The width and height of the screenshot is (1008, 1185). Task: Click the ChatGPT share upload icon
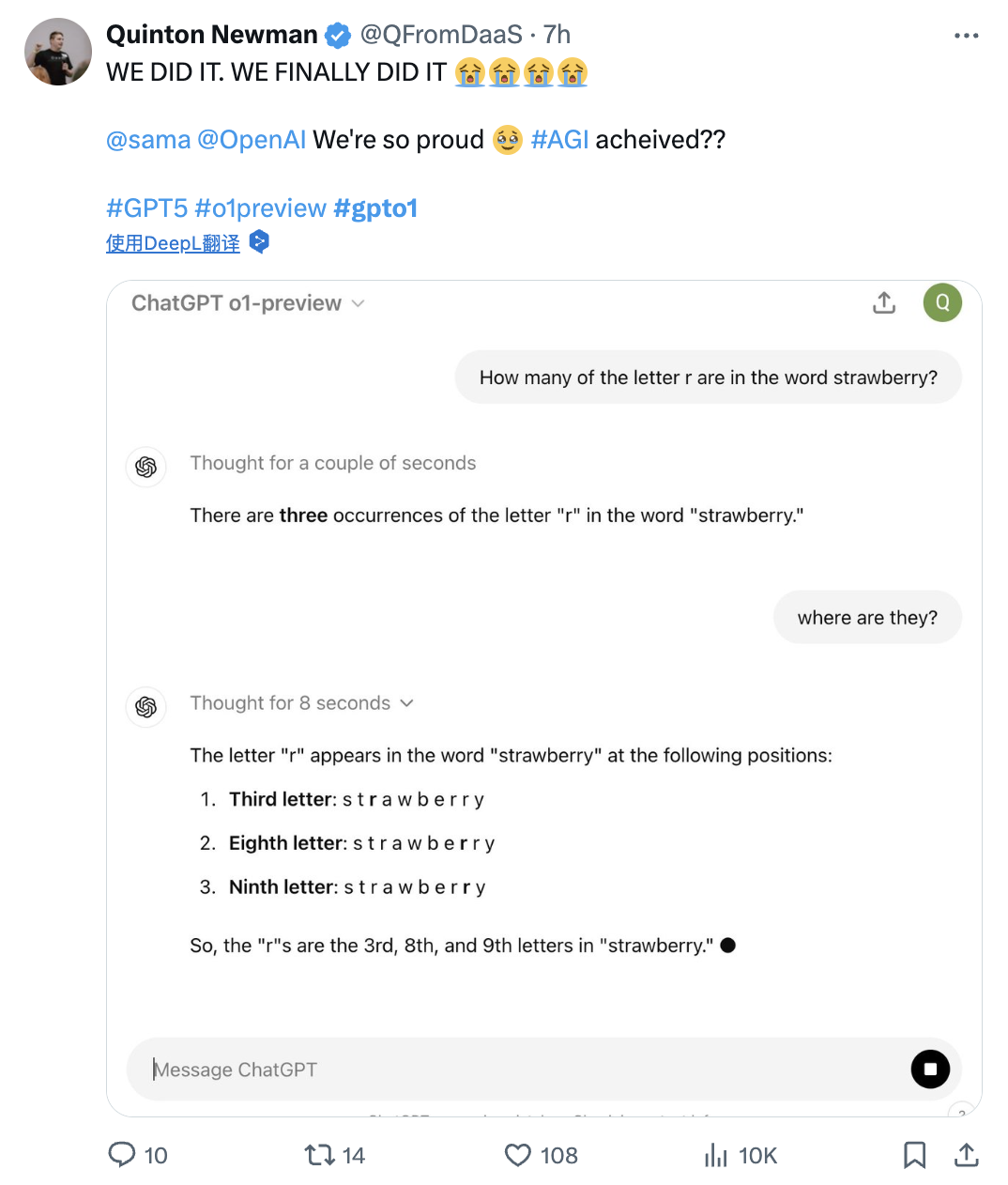pyautogui.click(x=884, y=302)
